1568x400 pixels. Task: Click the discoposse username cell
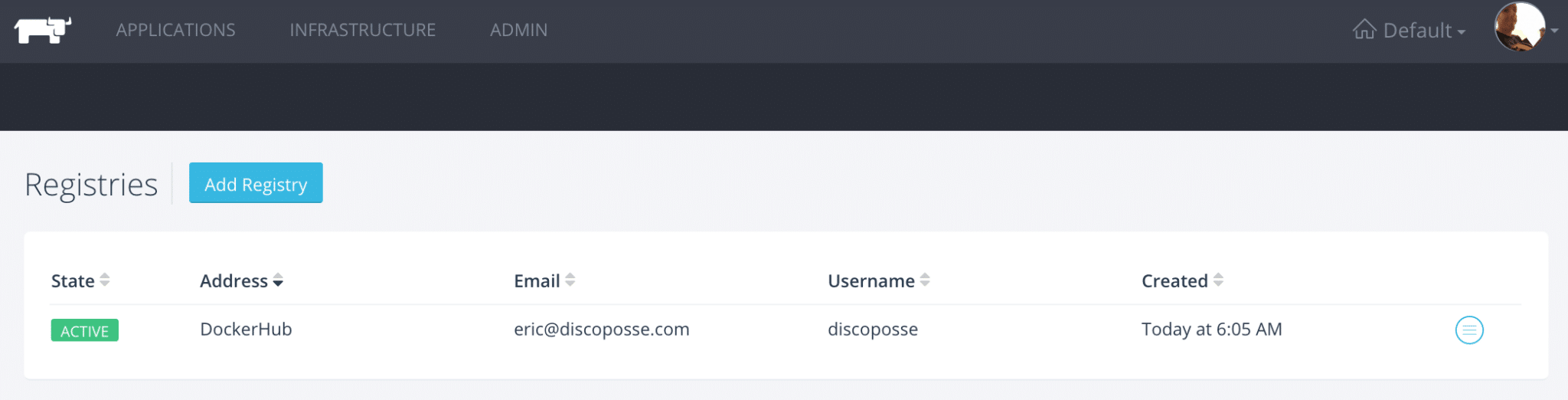coord(872,330)
